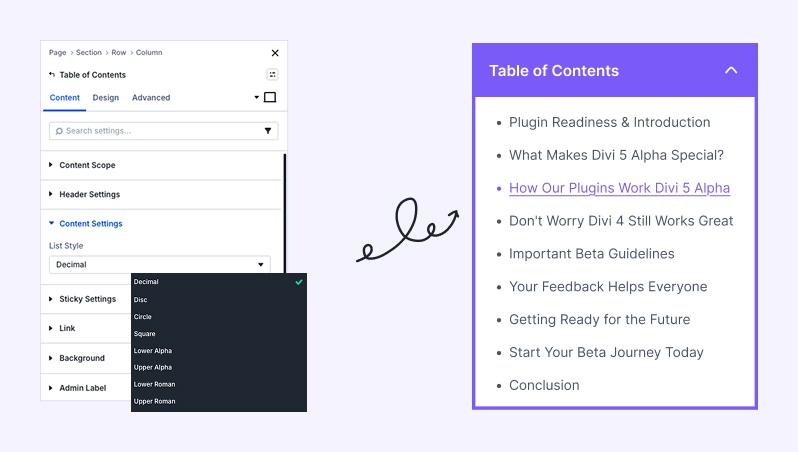
Task: Switch to the Design tab
Action: [106, 98]
